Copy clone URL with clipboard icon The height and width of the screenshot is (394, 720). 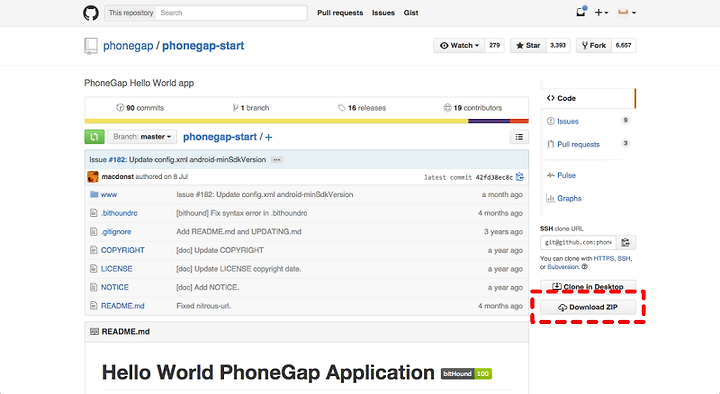tap(625, 242)
